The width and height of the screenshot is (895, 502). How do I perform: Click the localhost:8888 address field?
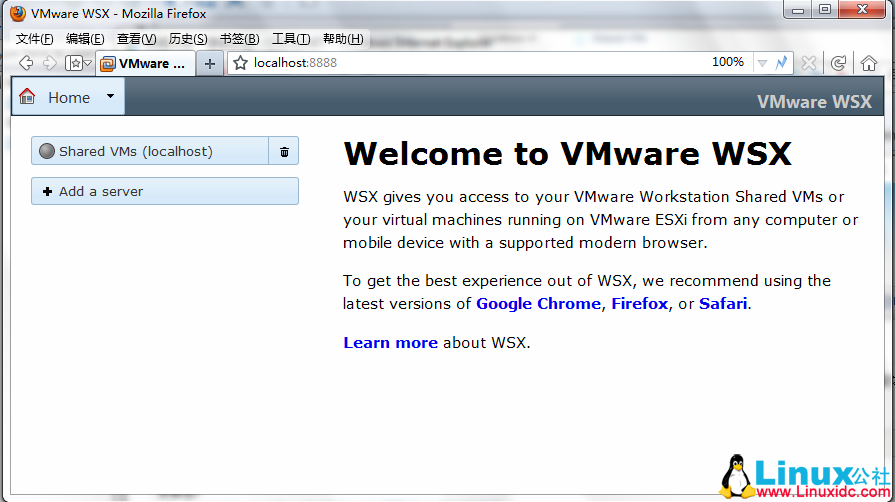coord(470,63)
